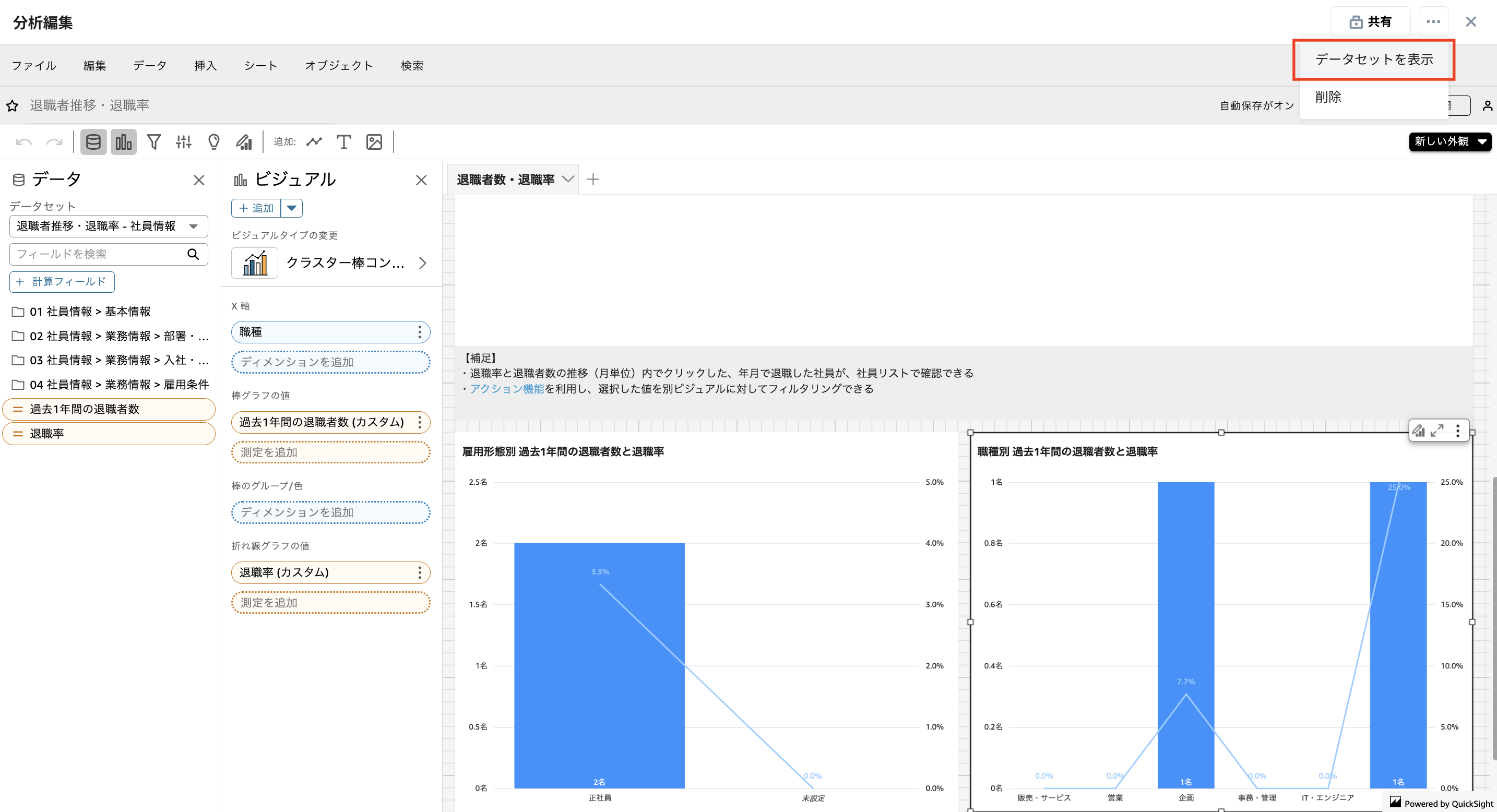Open the シート menu
The height and width of the screenshot is (812, 1497).
[260, 66]
